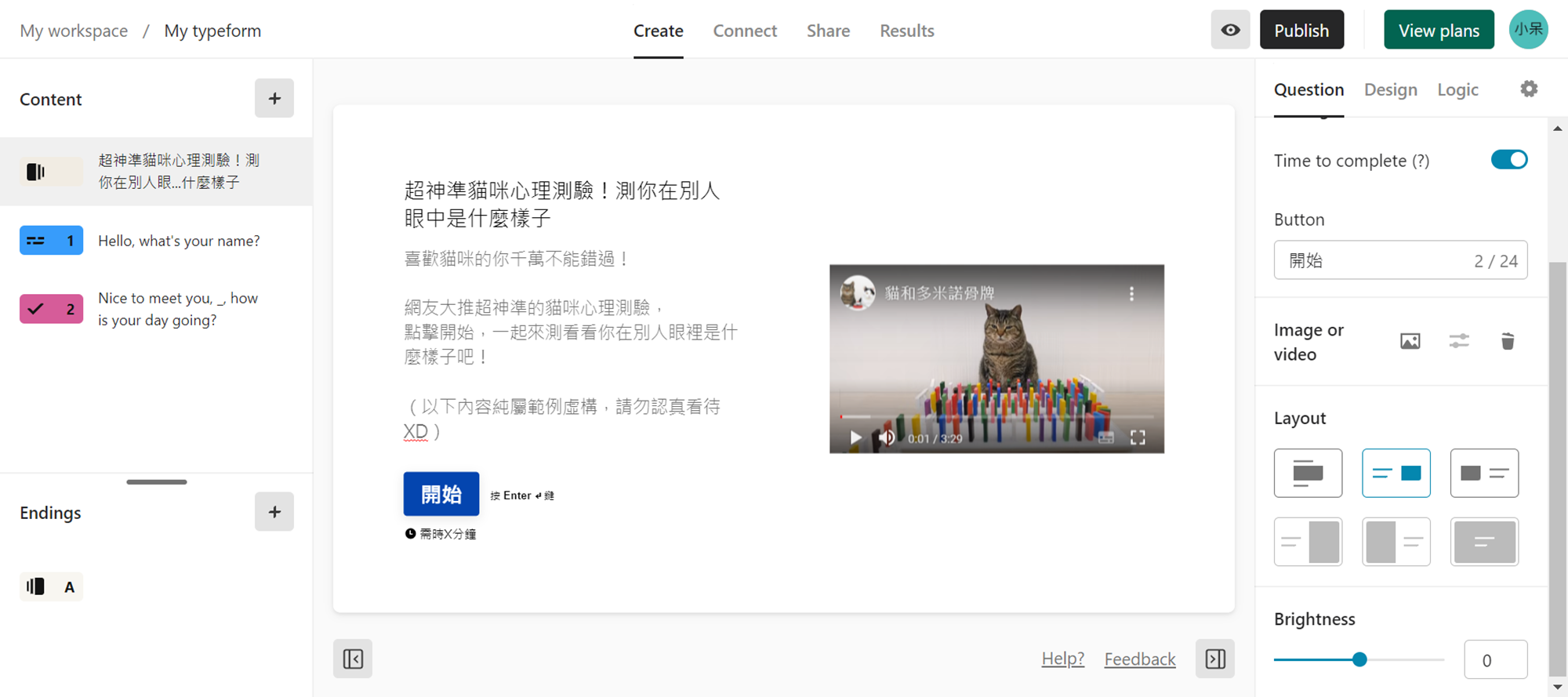This screenshot has width=1568, height=697.
Task: Click the View plans button
Action: [x=1439, y=30]
